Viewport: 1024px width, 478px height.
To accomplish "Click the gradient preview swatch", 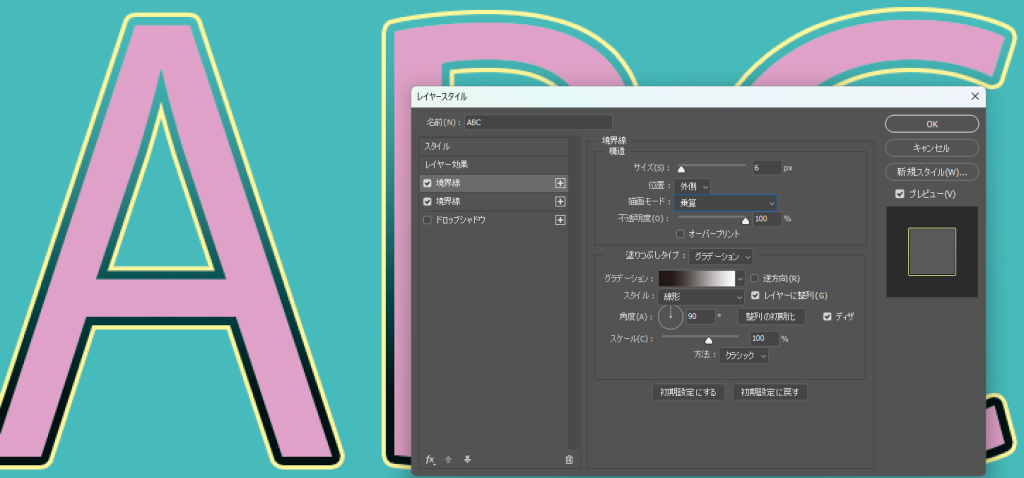I will coord(696,278).
